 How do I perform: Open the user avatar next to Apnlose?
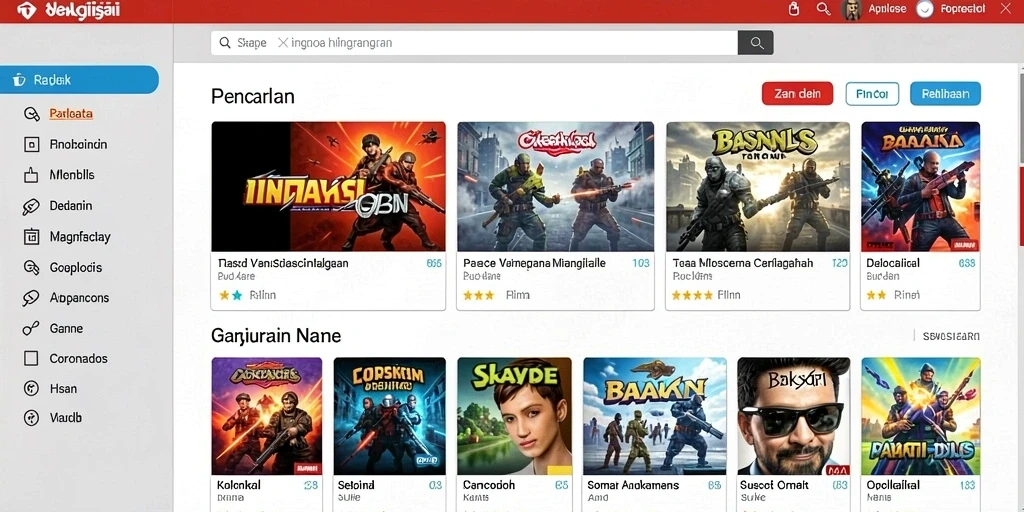pos(851,10)
